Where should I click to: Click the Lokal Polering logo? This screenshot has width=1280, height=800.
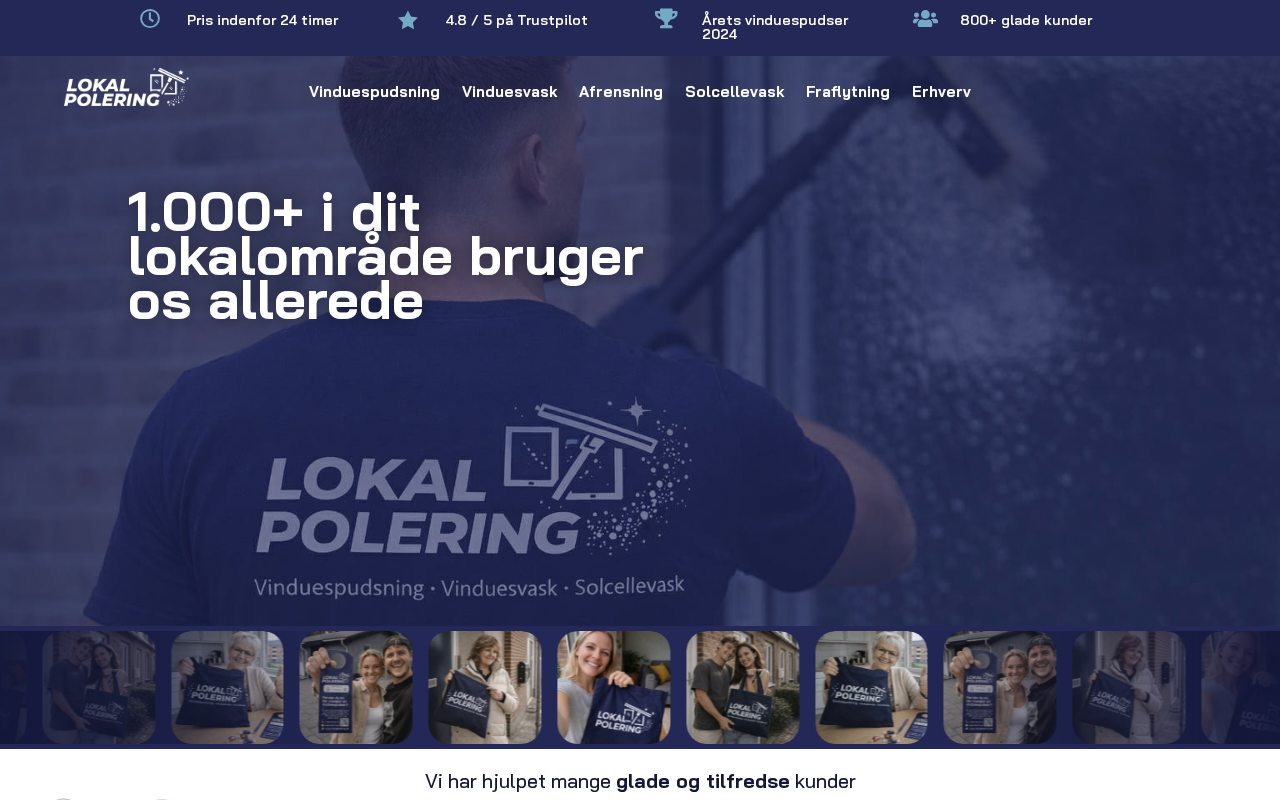[x=126, y=88]
